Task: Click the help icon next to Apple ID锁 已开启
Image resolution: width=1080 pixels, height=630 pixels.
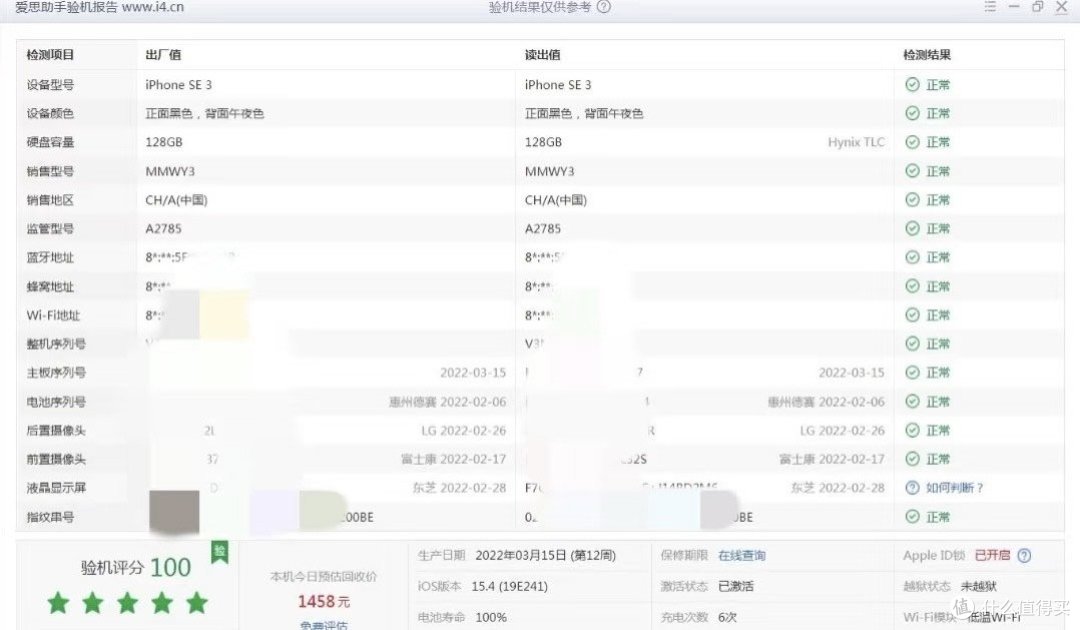Action: (1024, 555)
